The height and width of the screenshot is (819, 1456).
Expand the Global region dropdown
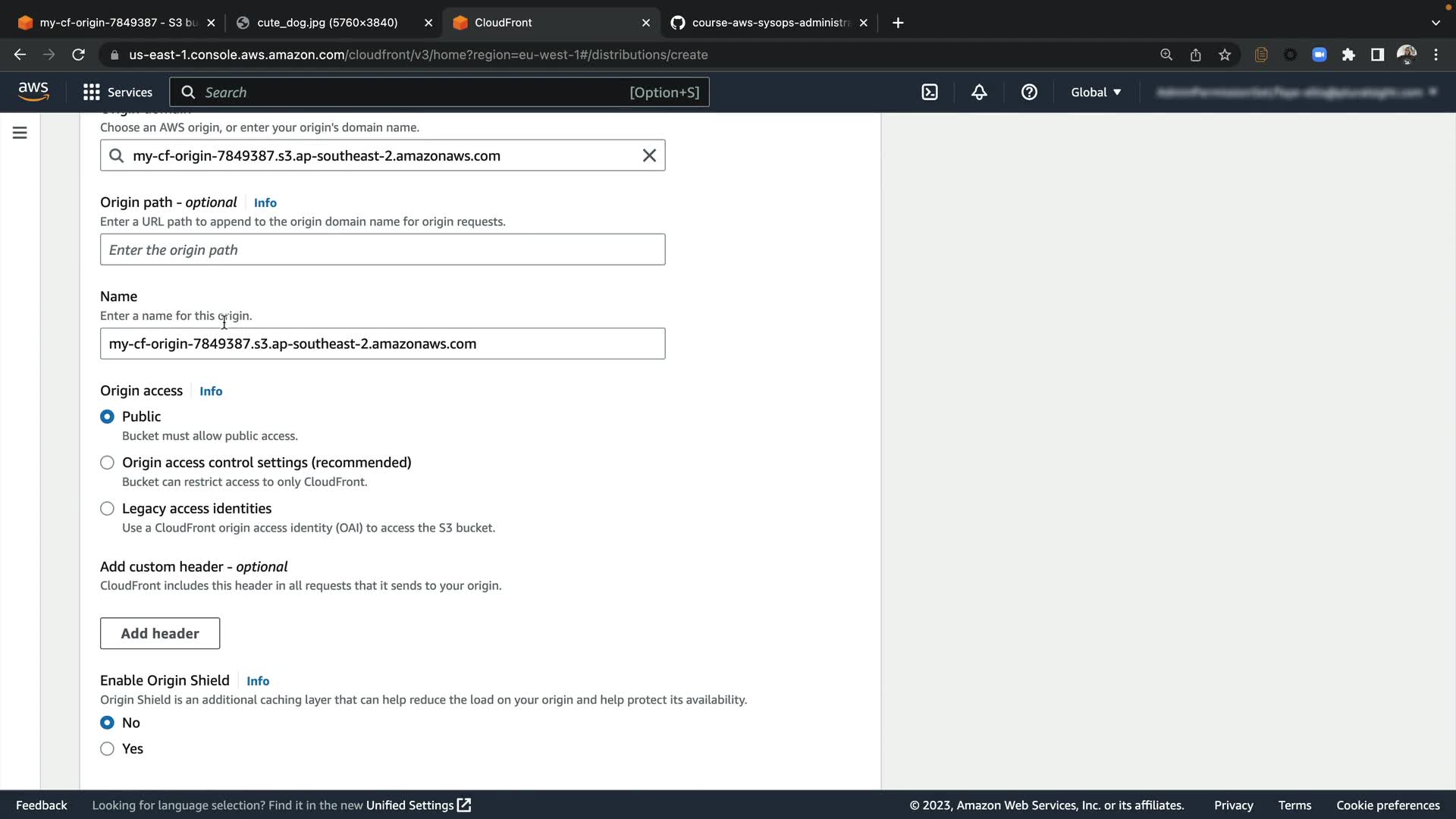(1096, 93)
